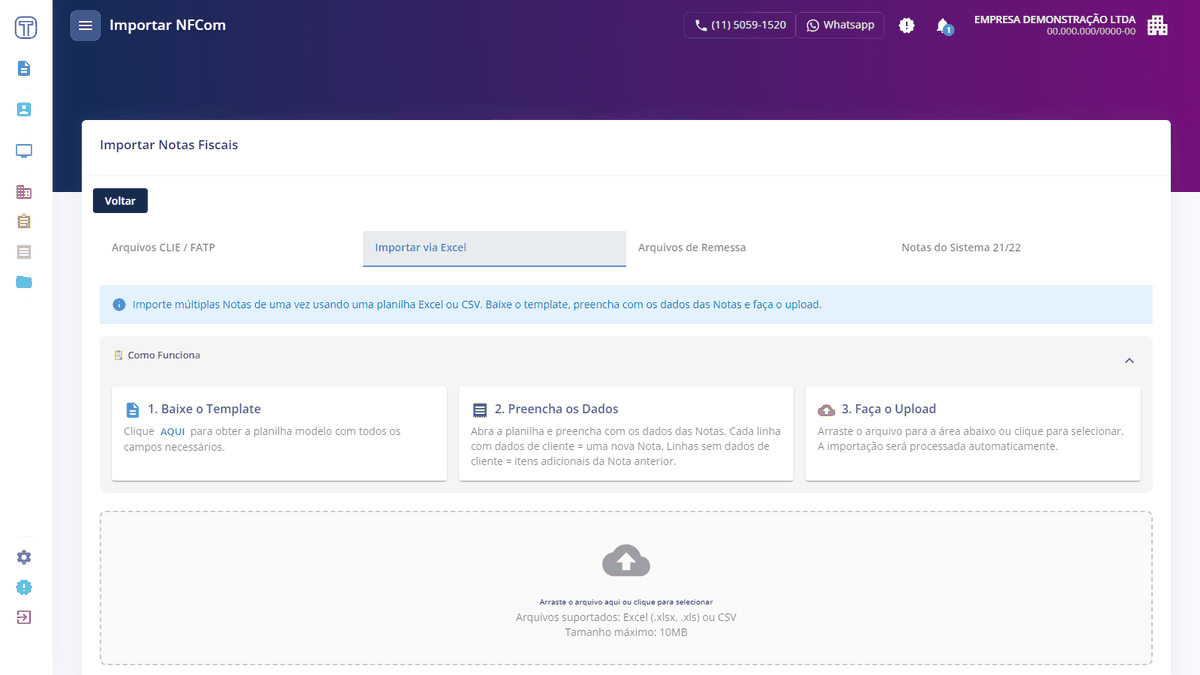
Task: Open the contact card sidebar icon
Action: tap(24, 110)
